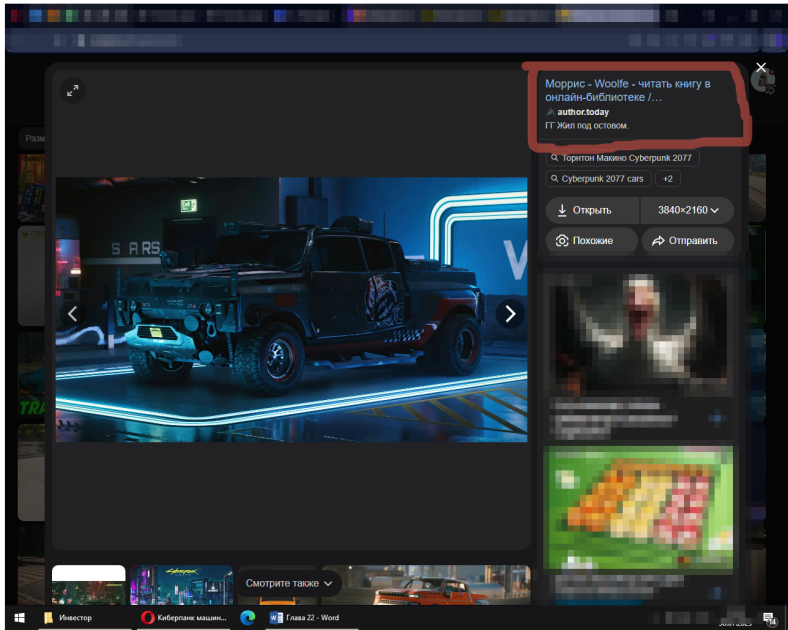Screen dimensions: 788x630
Task: Expand the image to fullscreen view
Action: click(73, 91)
